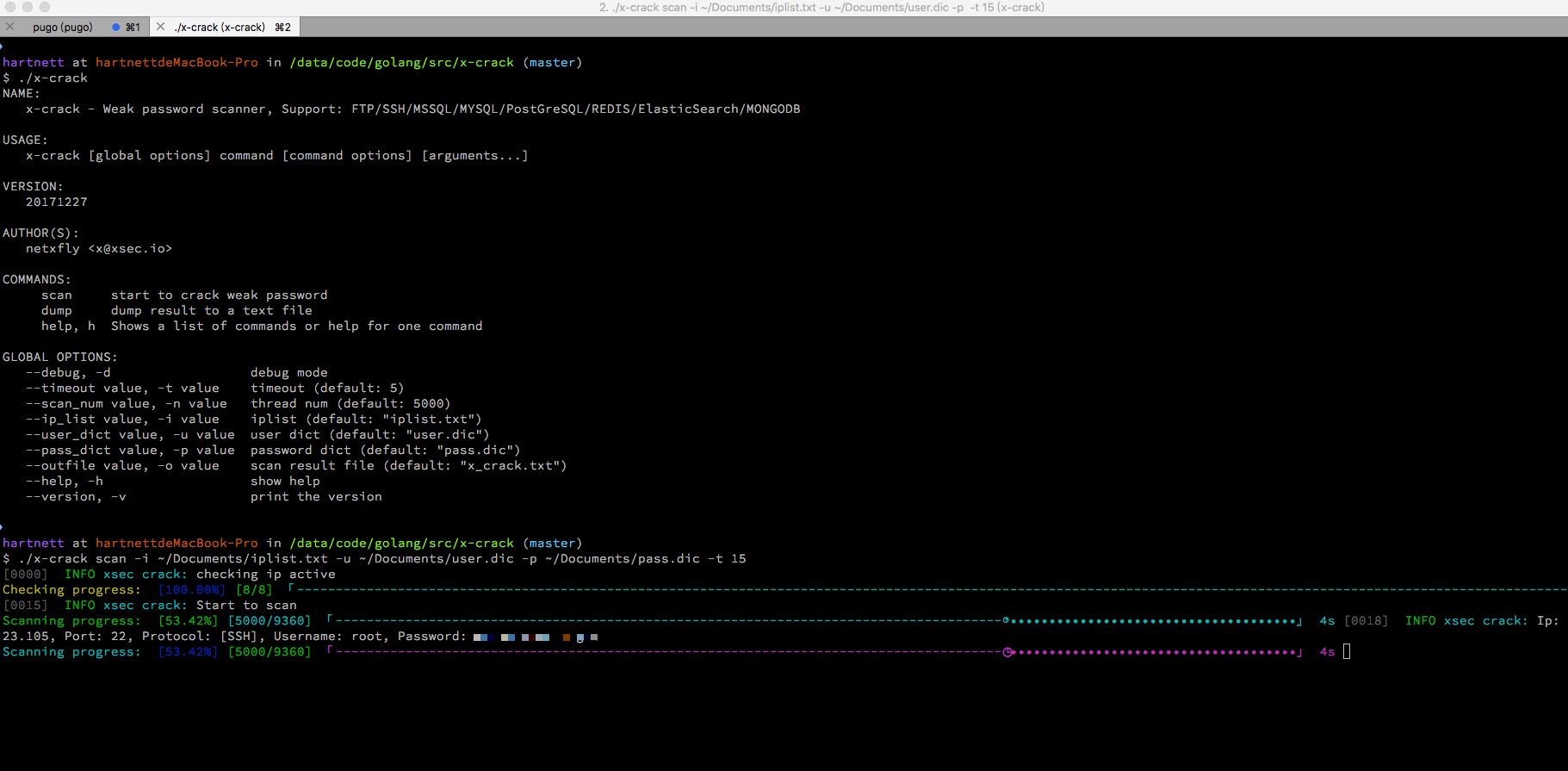Click the '--pass_dict value, -p value' option
Viewport: 1568px width, 771px height.
tap(130, 450)
